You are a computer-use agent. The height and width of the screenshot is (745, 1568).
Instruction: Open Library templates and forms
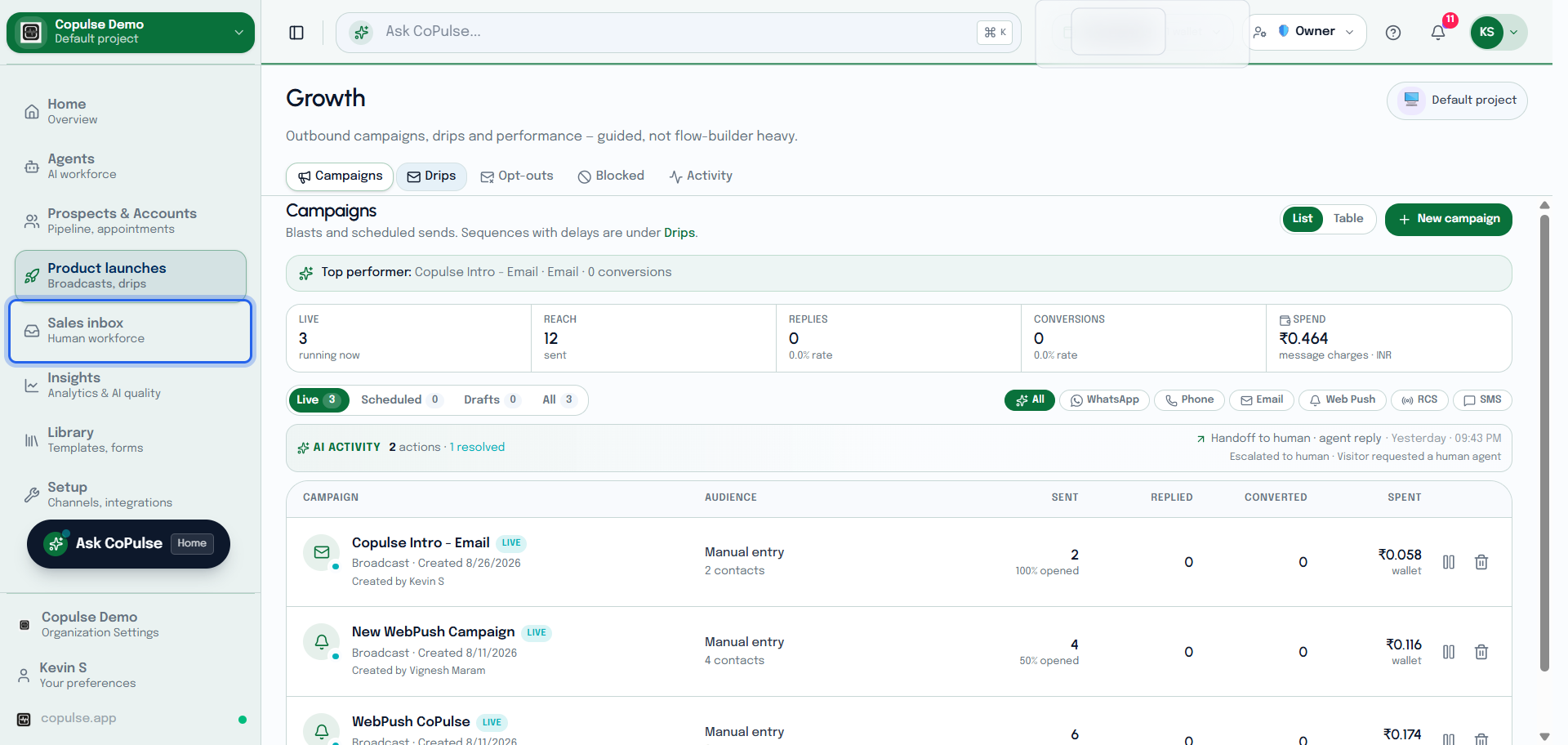[131, 440]
